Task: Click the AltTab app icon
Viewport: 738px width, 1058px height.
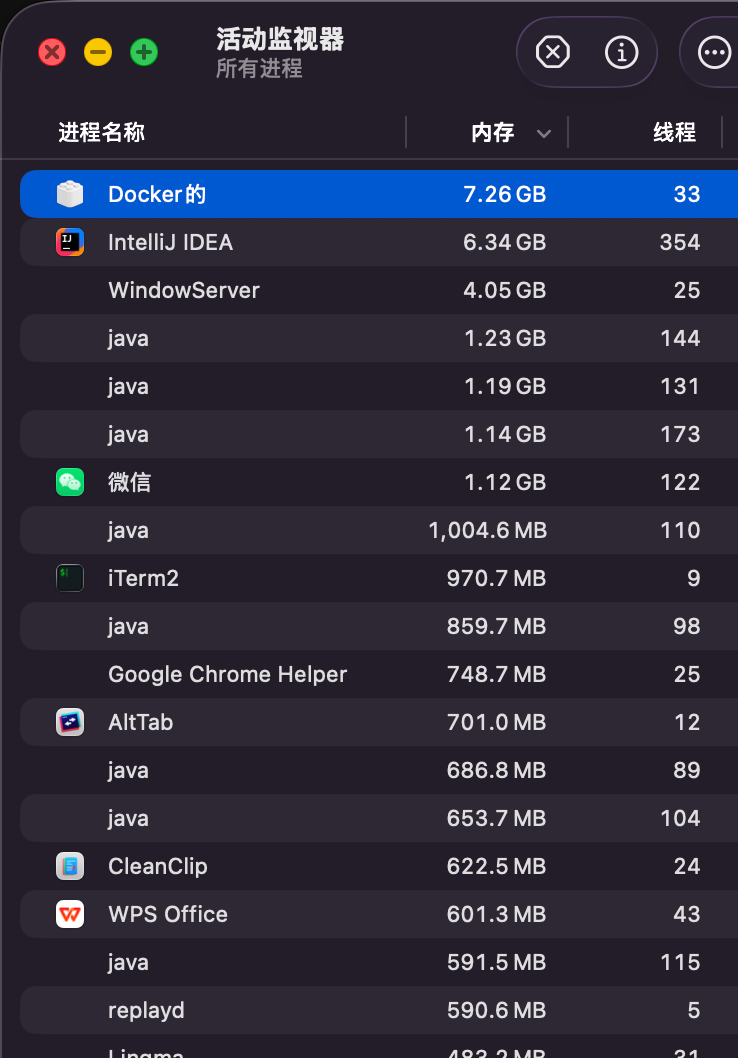Action: click(x=70, y=722)
